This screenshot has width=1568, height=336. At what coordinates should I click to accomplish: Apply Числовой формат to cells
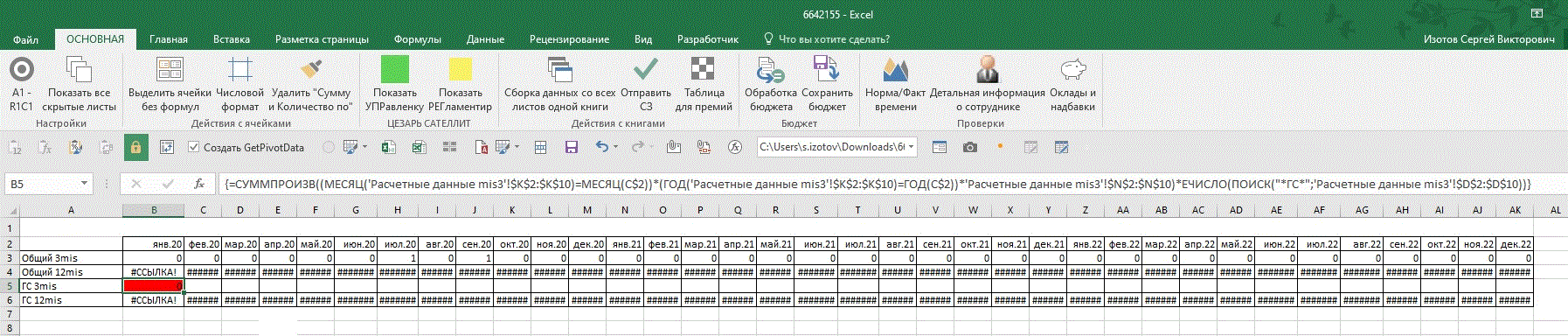point(239,84)
